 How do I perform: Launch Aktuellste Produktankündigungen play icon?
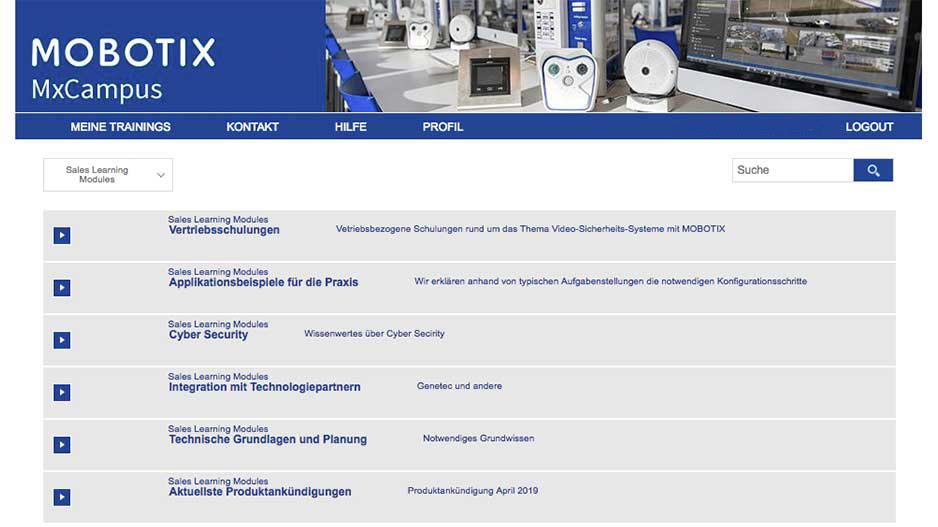(62, 497)
